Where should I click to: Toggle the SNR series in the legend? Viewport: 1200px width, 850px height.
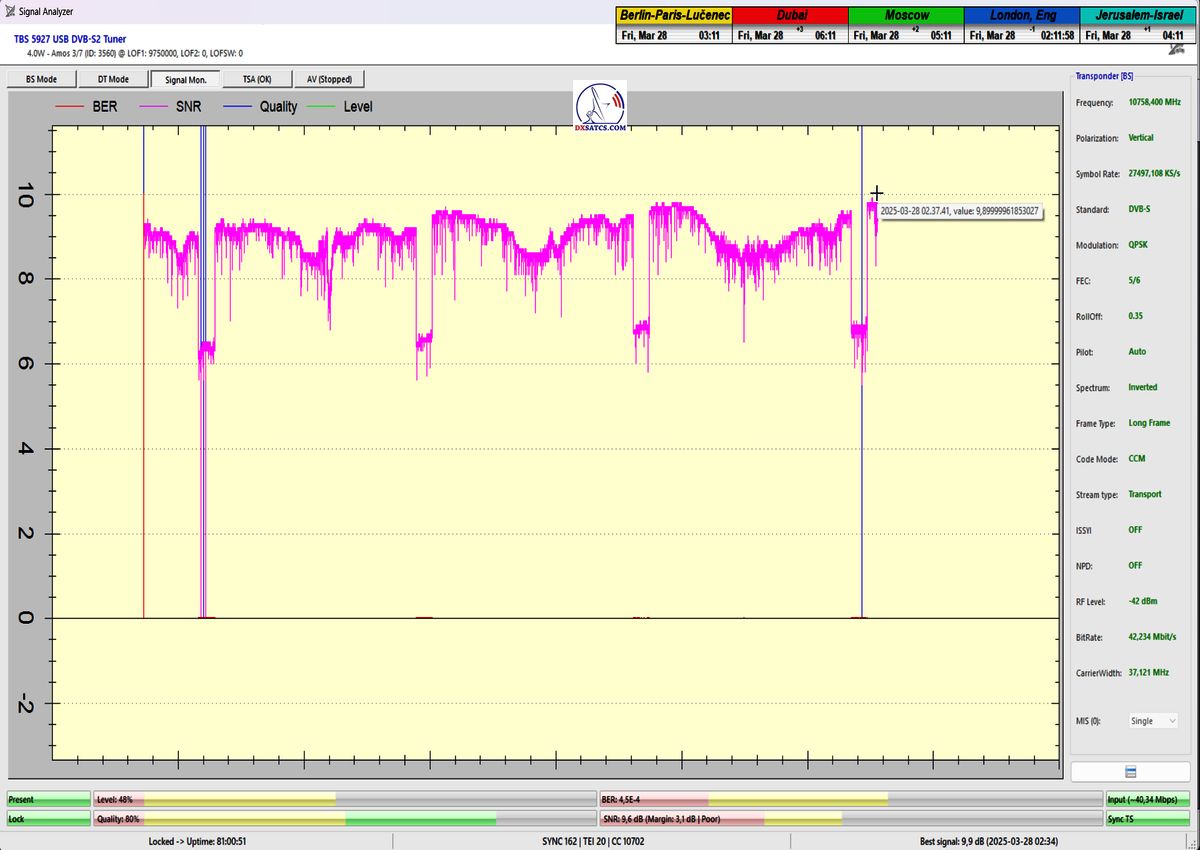pyautogui.click(x=170, y=106)
